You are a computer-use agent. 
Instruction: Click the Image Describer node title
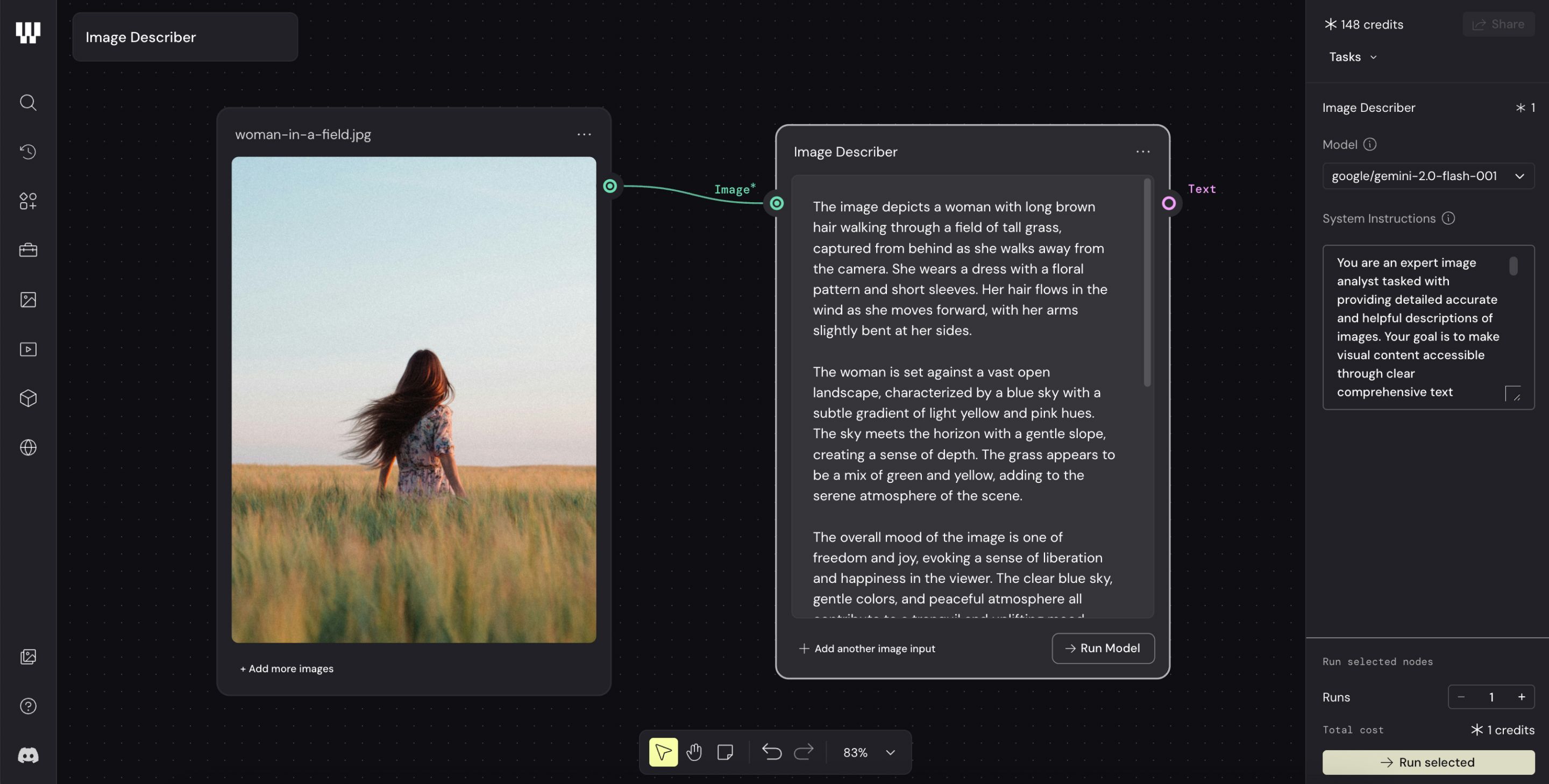[845, 152]
